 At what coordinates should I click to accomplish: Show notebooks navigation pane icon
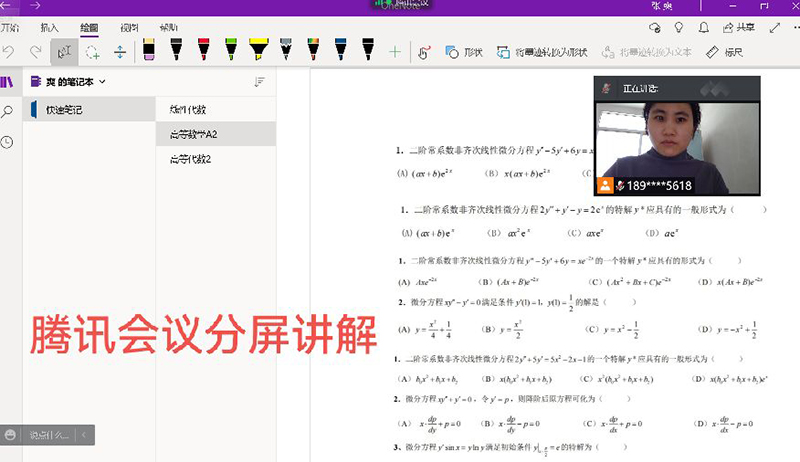(7, 82)
